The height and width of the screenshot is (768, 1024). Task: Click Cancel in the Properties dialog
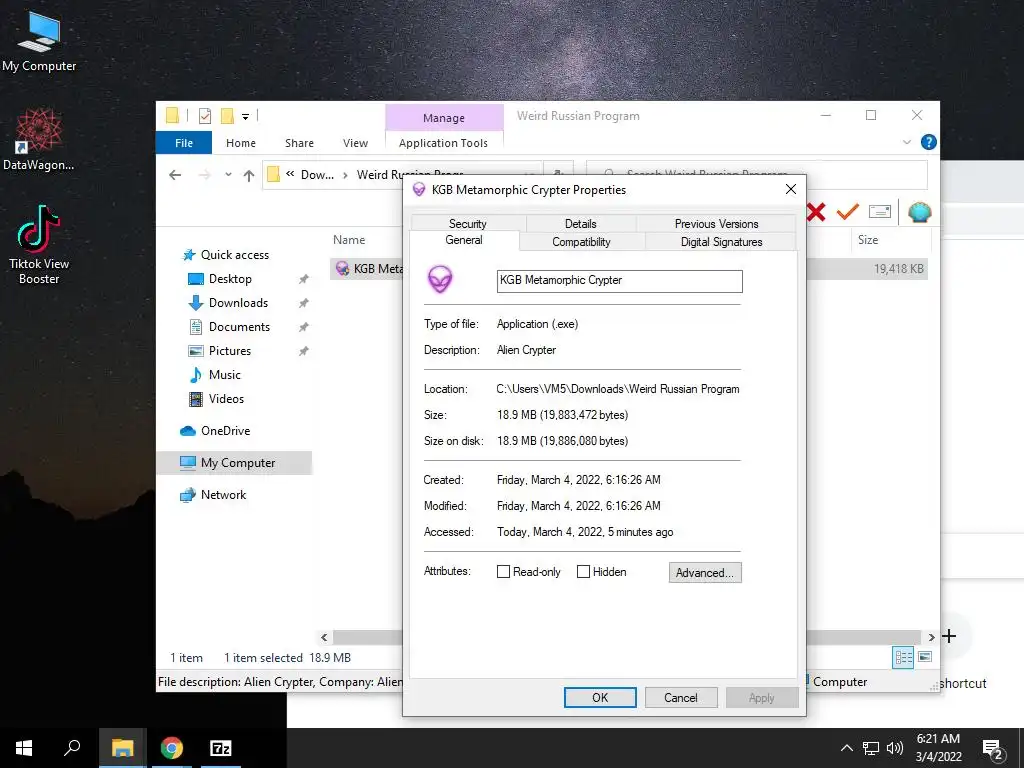pyautogui.click(x=680, y=697)
